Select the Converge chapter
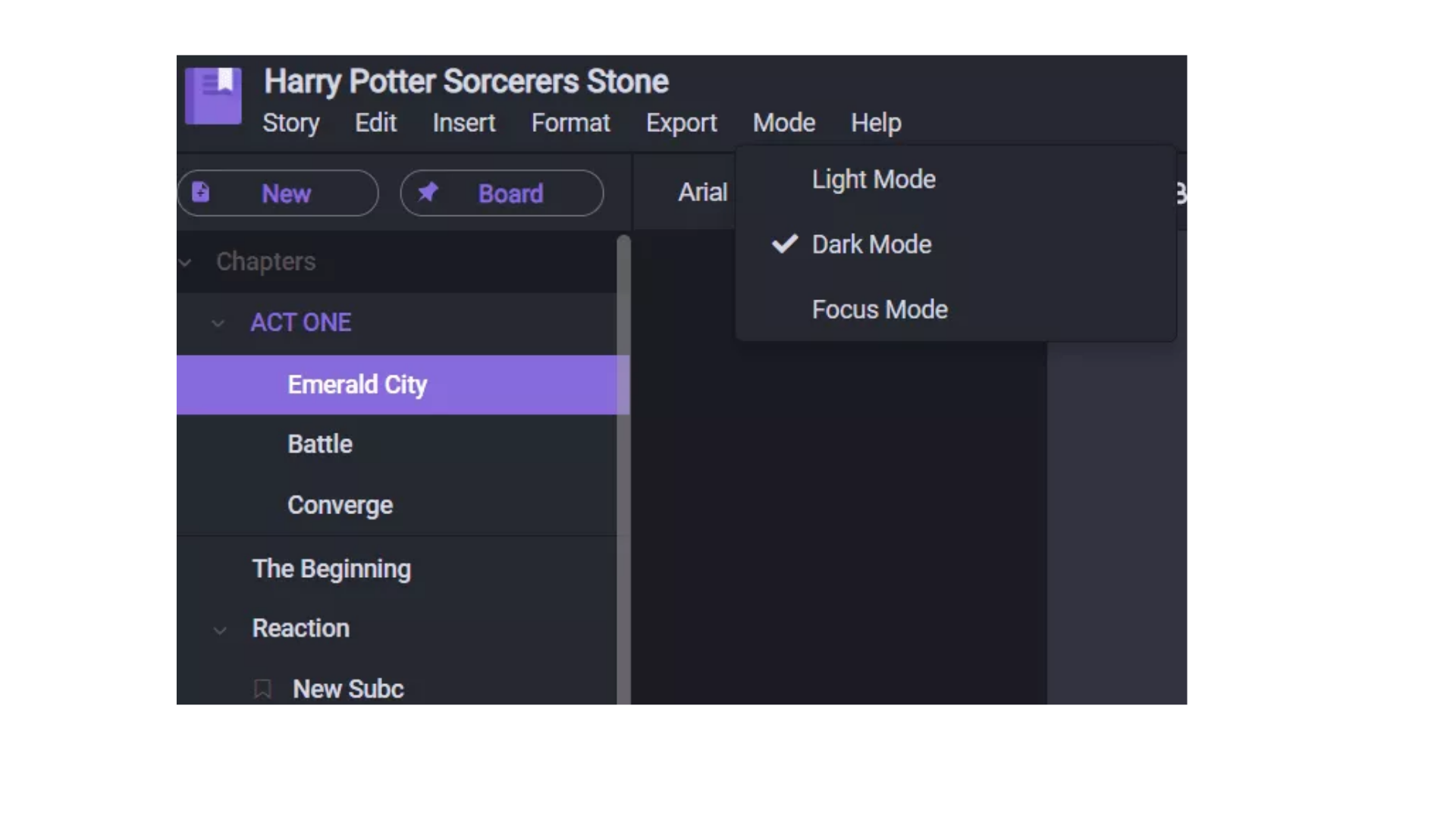The height and width of the screenshot is (819, 1456). click(x=340, y=505)
